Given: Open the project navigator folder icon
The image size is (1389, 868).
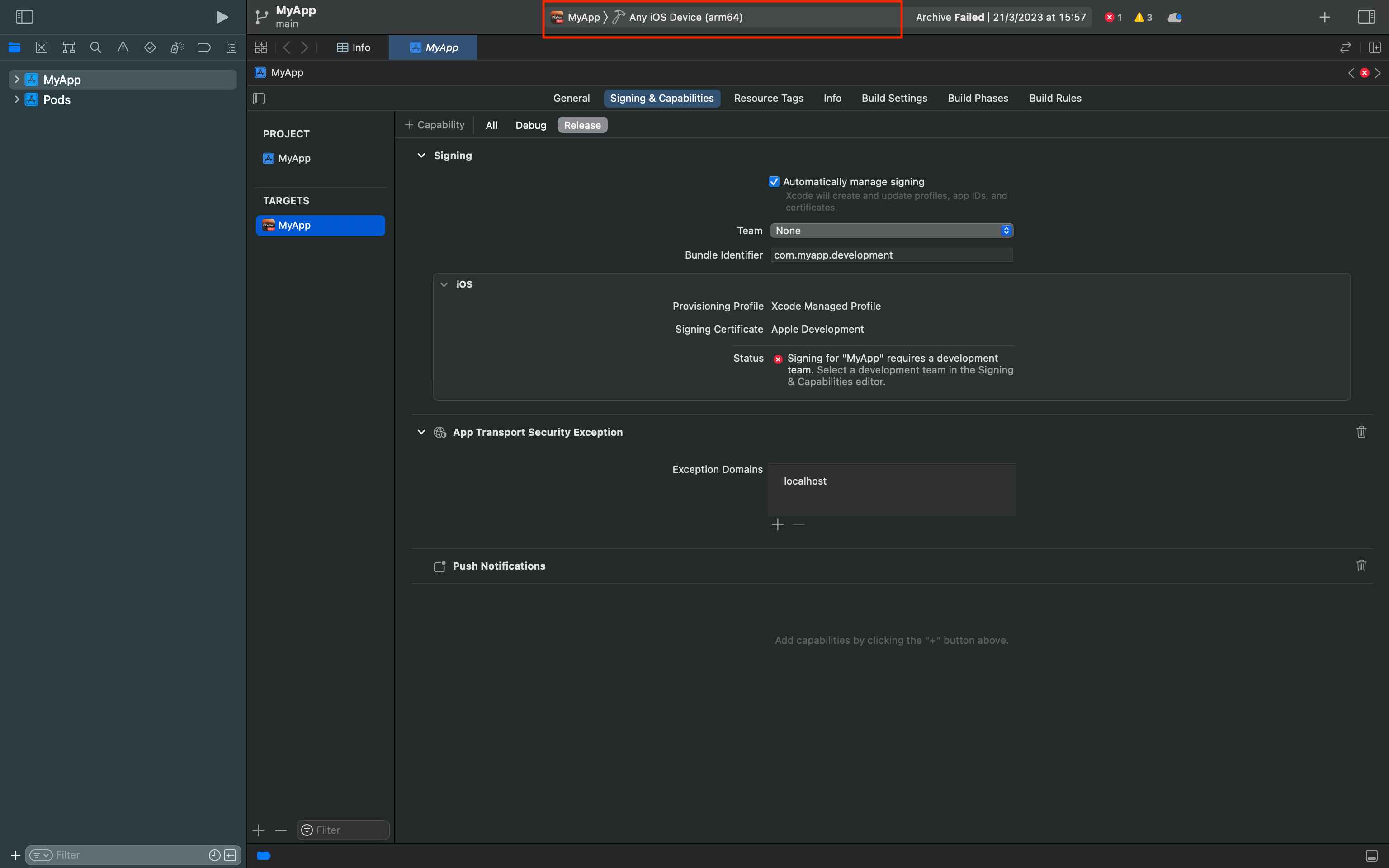Looking at the screenshot, I should tap(14, 47).
